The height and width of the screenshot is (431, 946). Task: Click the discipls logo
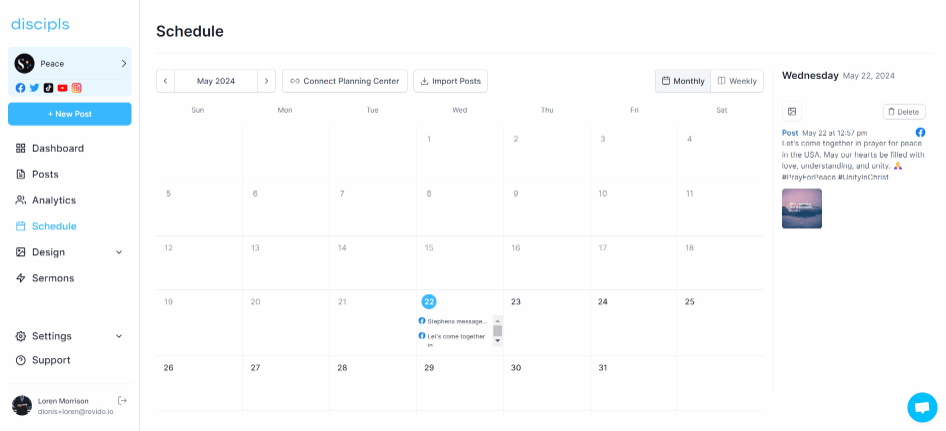(40, 25)
